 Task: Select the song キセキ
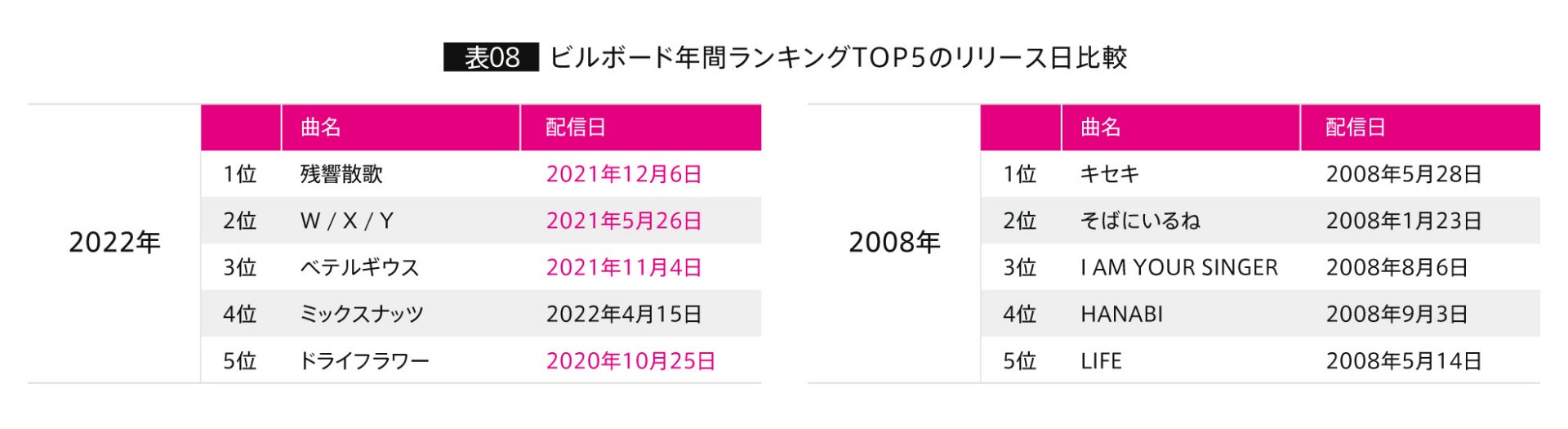coord(1109,174)
